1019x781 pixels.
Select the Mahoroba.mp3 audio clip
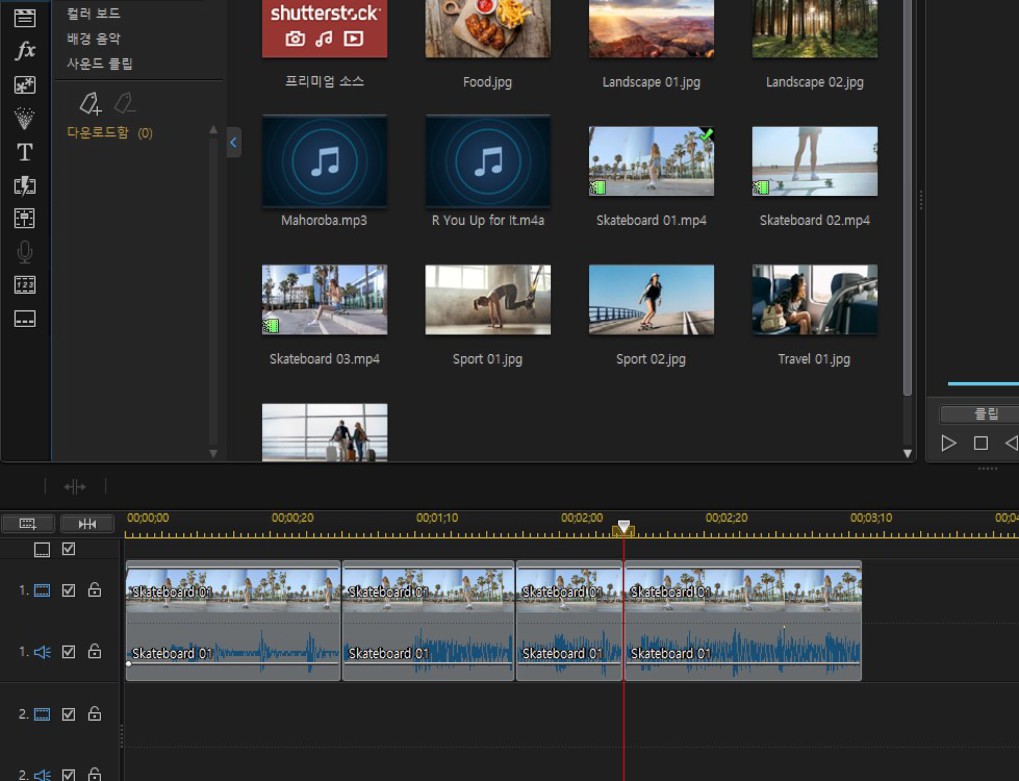(x=324, y=161)
